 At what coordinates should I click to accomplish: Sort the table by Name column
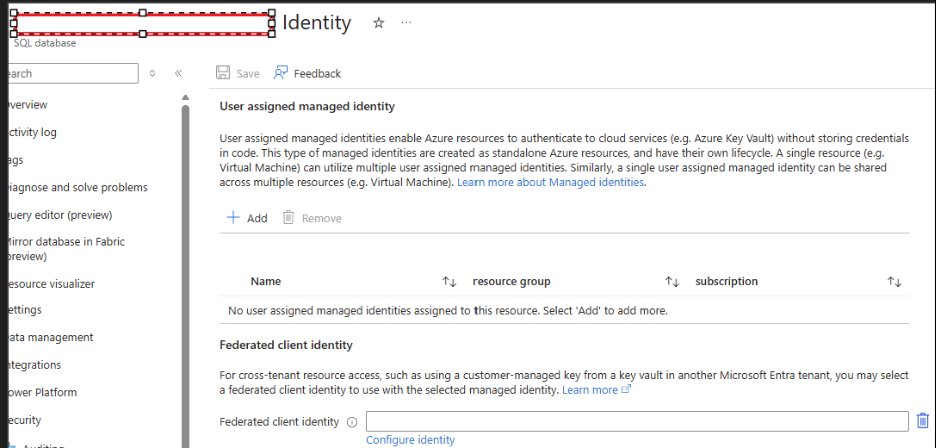coord(449,282)
